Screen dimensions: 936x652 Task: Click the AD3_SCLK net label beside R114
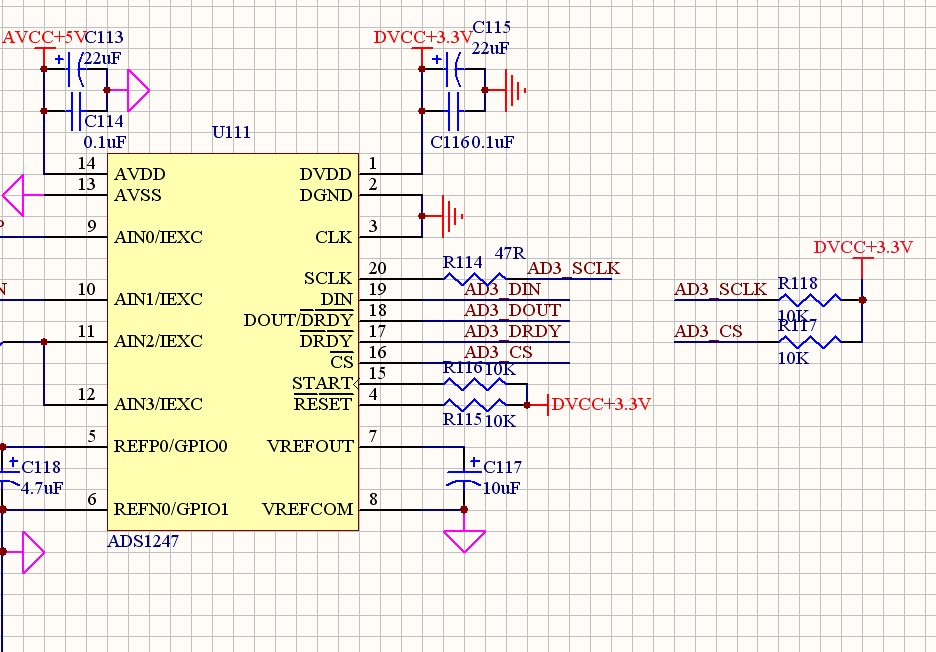tap(574, 269)
